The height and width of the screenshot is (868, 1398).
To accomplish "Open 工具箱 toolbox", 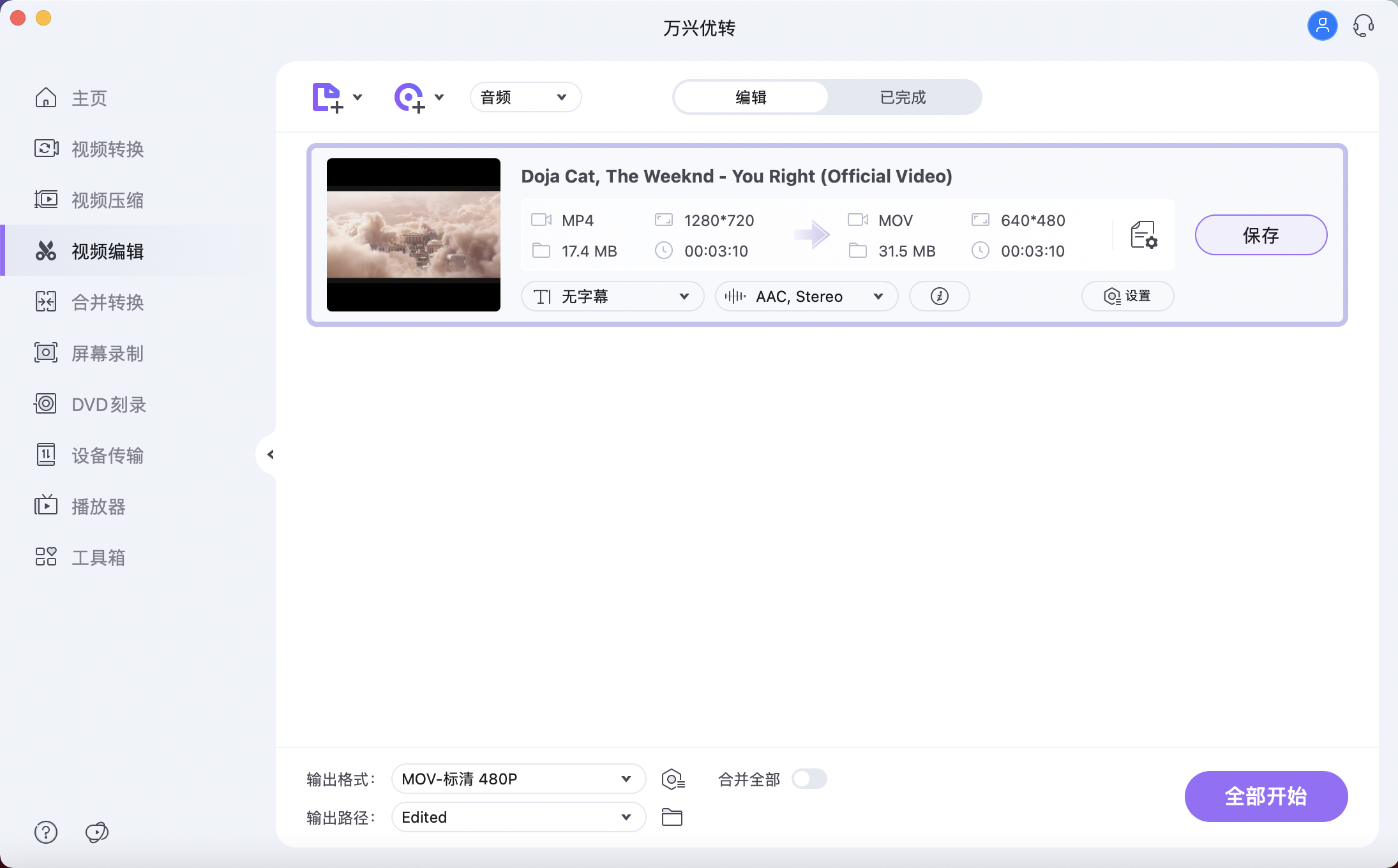I will pyautogui.click(x=80, y=557).
